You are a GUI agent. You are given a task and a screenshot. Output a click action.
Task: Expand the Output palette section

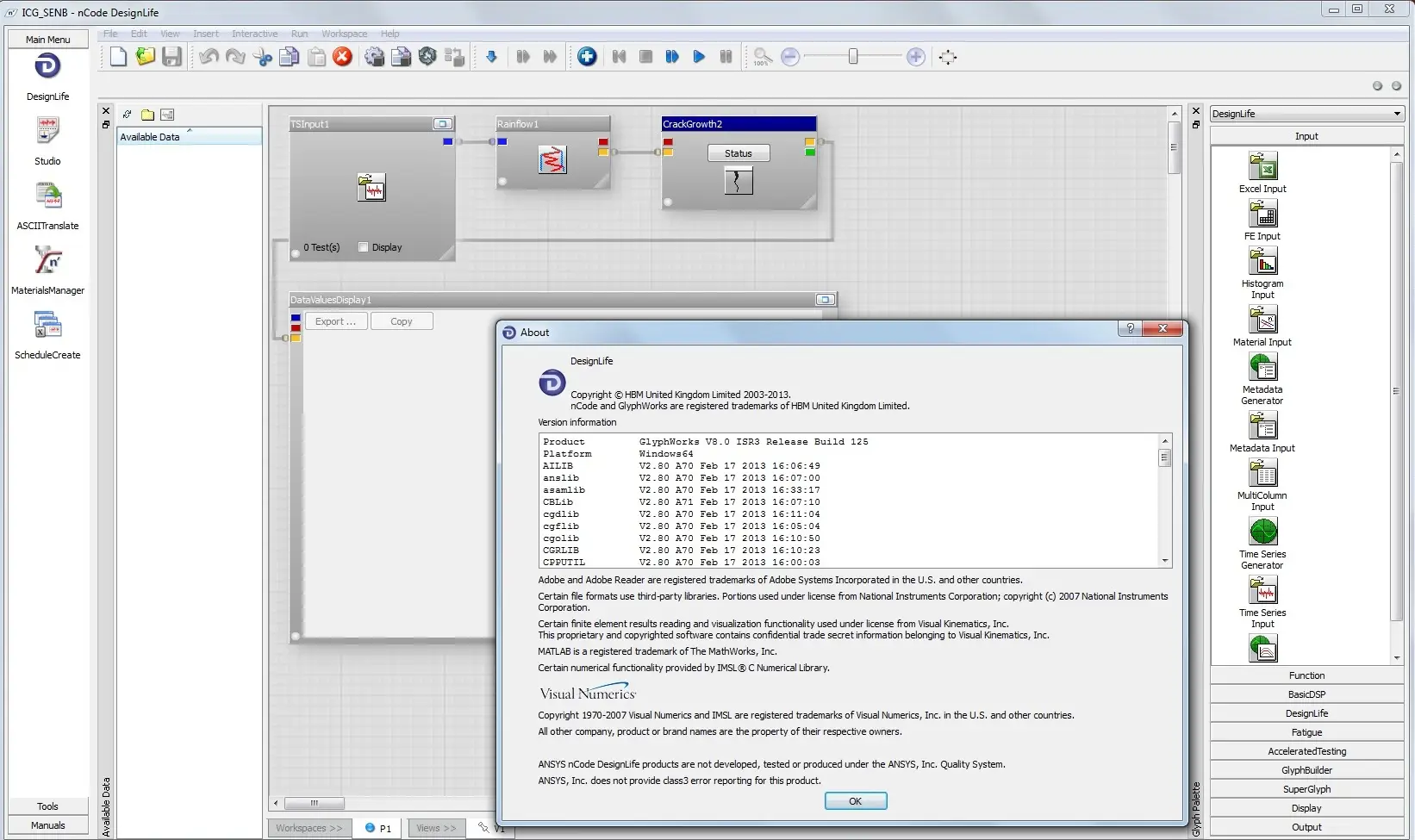pos(1306,827)
